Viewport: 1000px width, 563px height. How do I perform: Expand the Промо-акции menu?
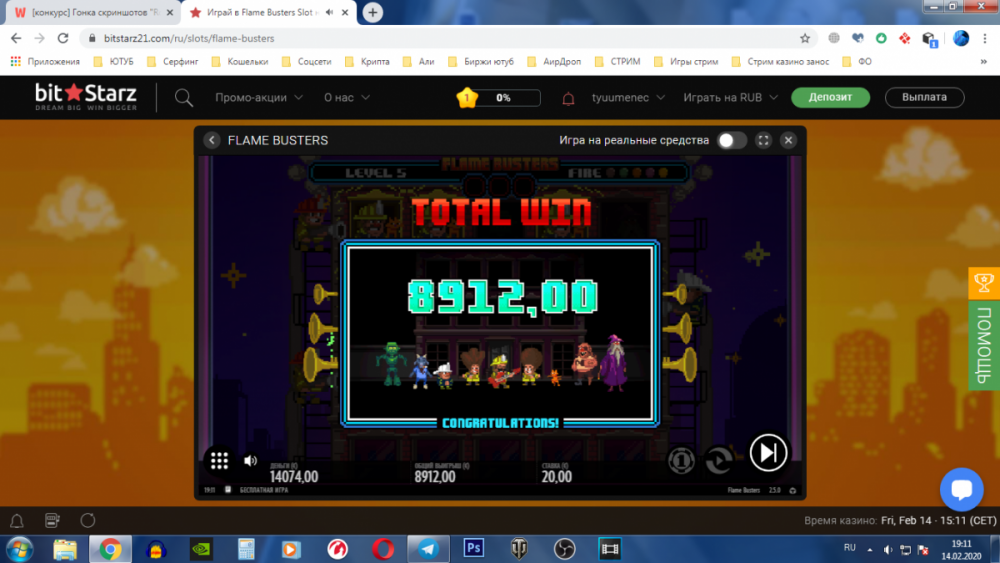pyautogui.click(x=258, y=98)
